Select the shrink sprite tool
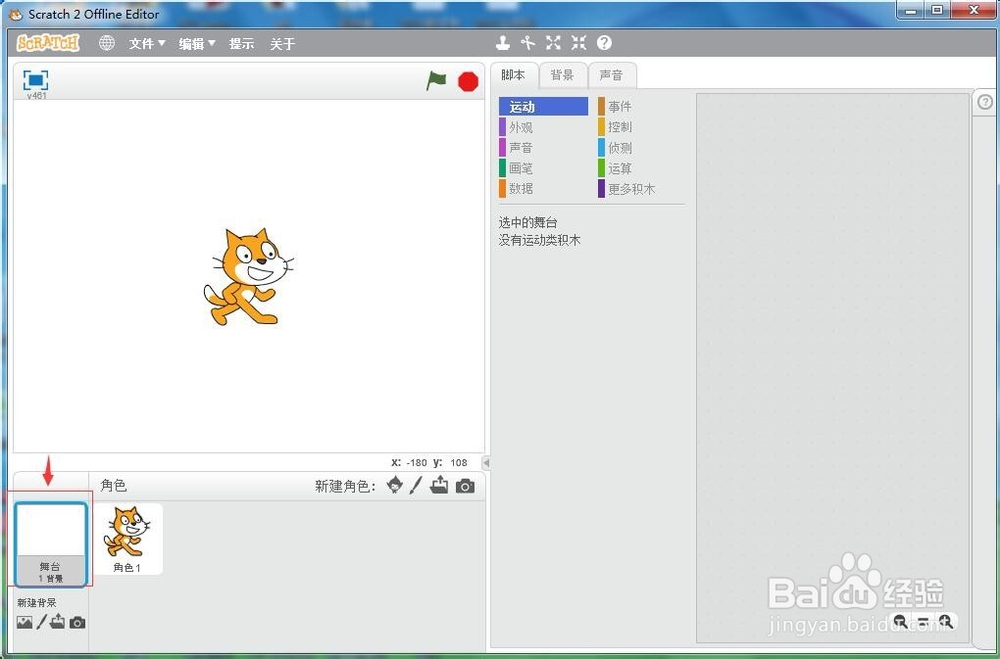Viewport: 1000px width, 659px height. click(578, 43)
